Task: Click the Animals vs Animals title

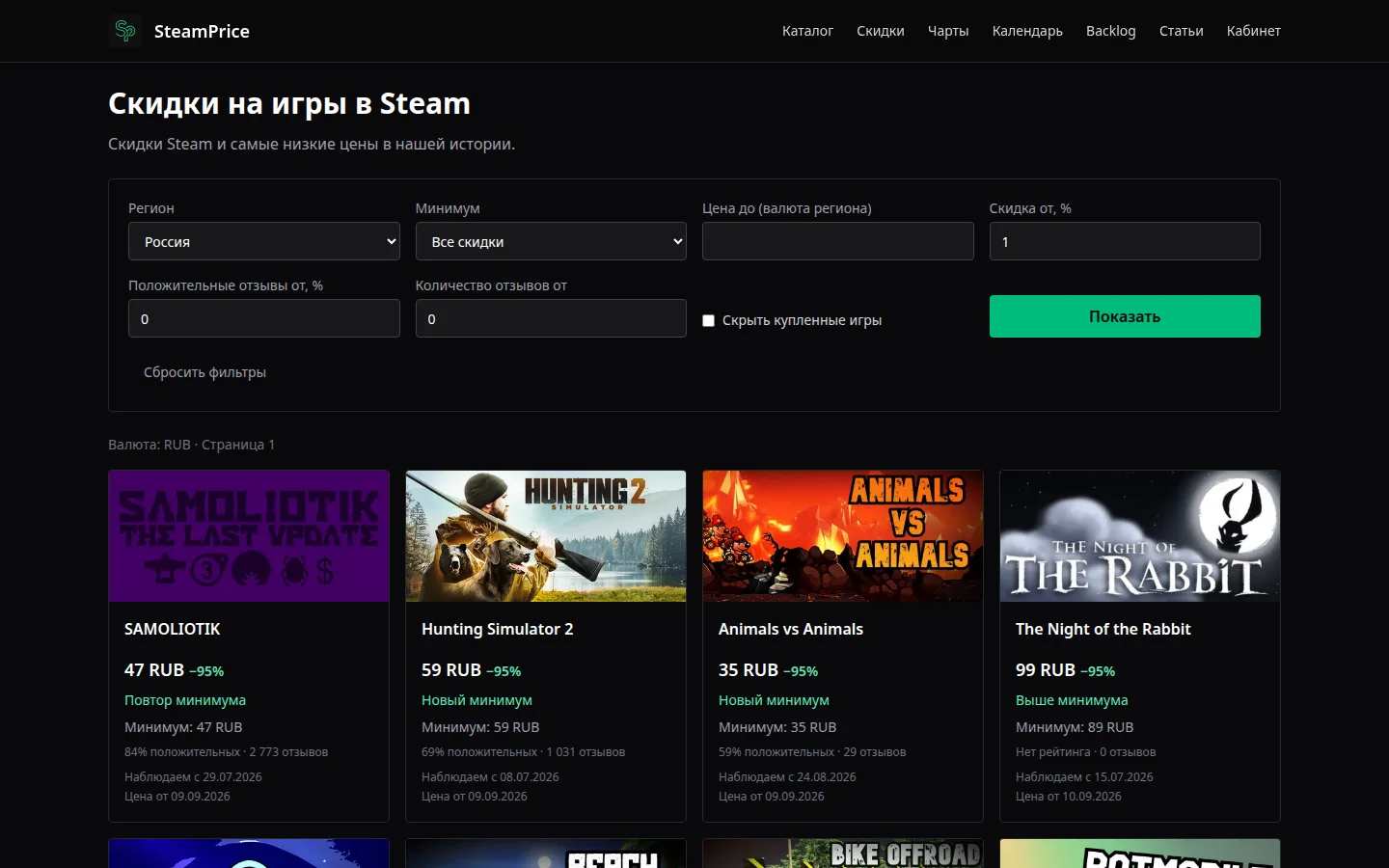Action: [791, 629]
